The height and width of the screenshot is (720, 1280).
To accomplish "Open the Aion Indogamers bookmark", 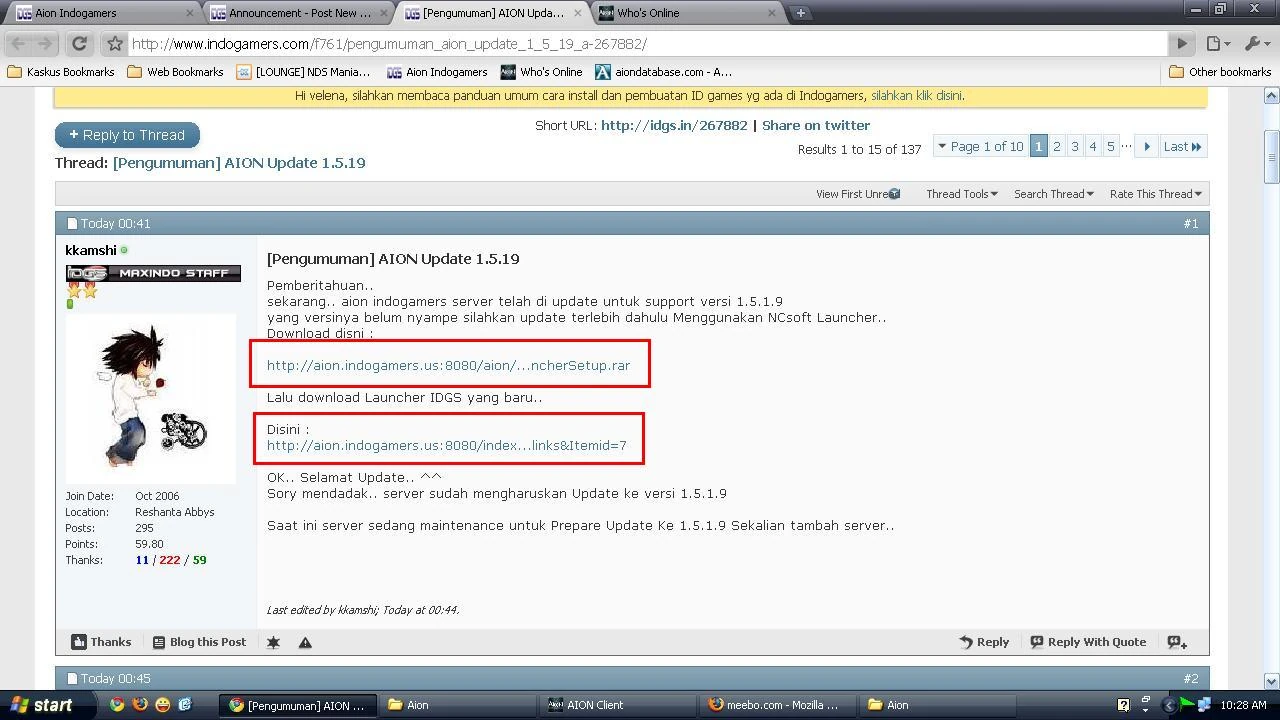I will pos(437,72).
